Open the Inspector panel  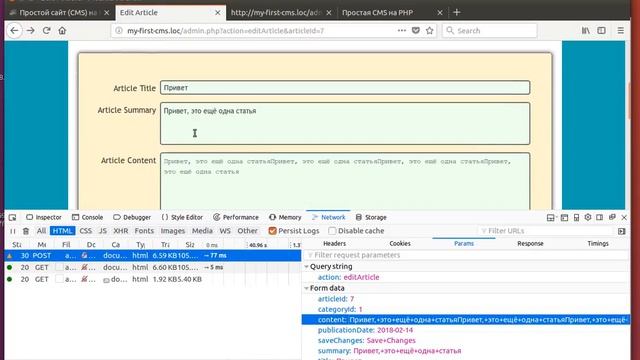(44, 218)
